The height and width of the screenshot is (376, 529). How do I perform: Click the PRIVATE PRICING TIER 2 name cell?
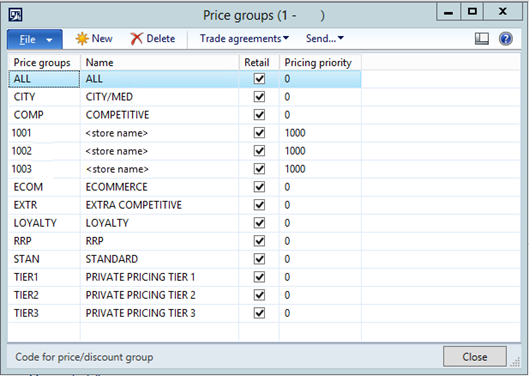click(x=160, y=295)
